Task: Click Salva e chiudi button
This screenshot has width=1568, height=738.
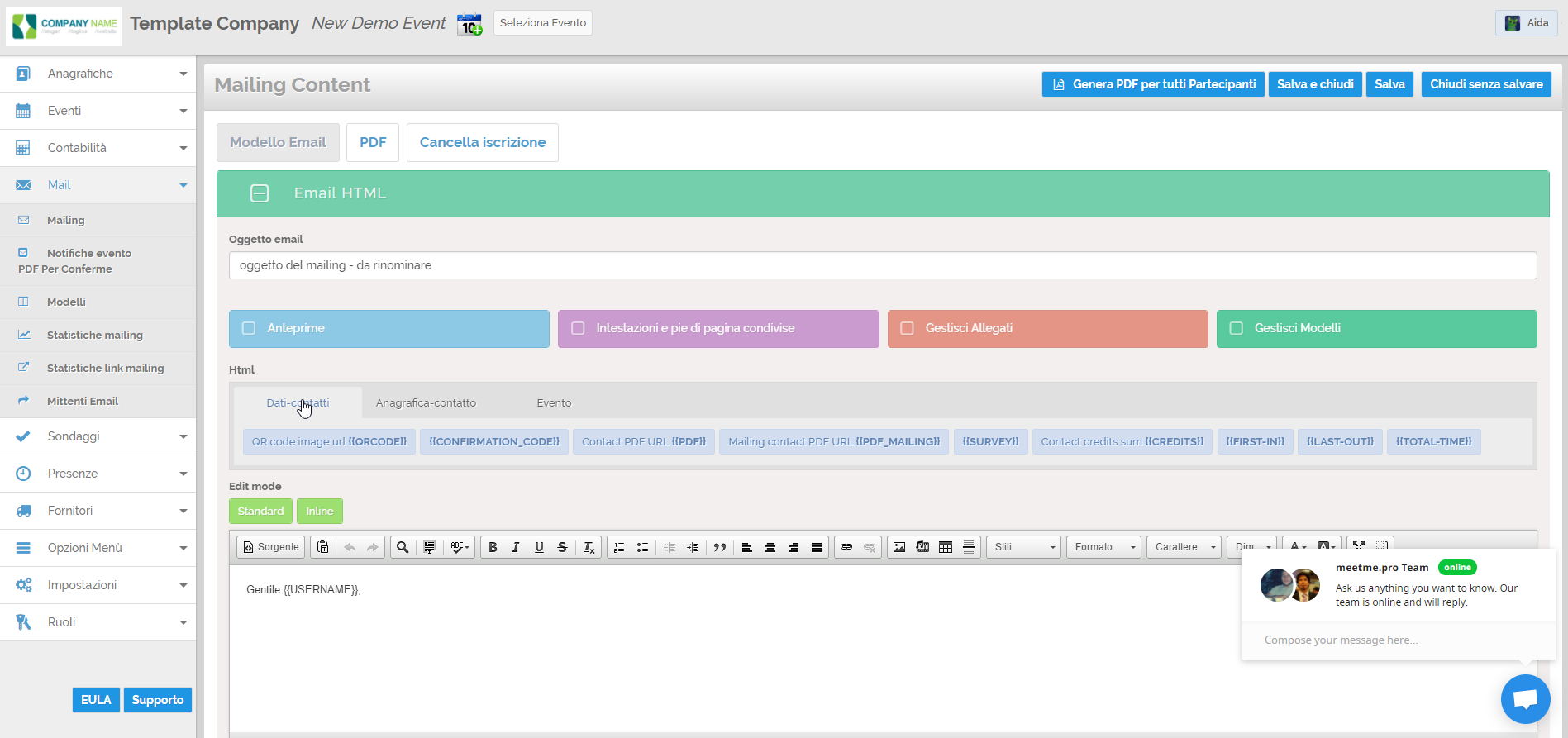Action: pyautogui.click(x=1315, y=84)
